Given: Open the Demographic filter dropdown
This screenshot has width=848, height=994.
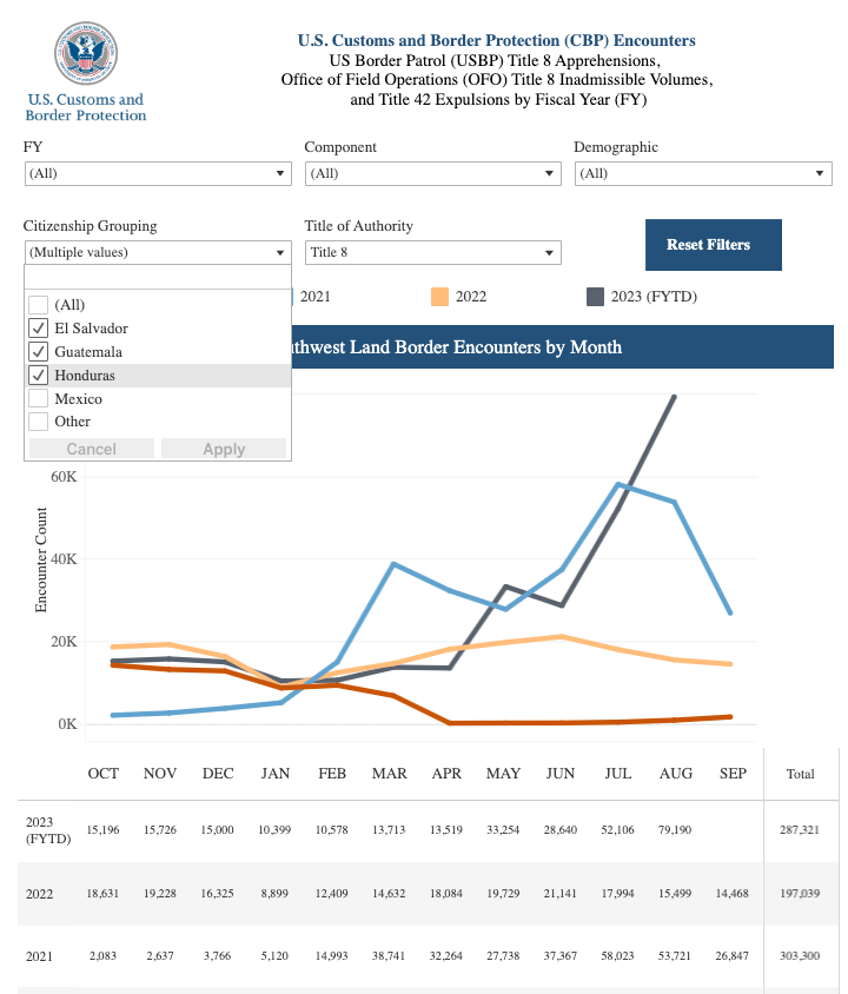Looking at the screenshot, I should point(703,174).
